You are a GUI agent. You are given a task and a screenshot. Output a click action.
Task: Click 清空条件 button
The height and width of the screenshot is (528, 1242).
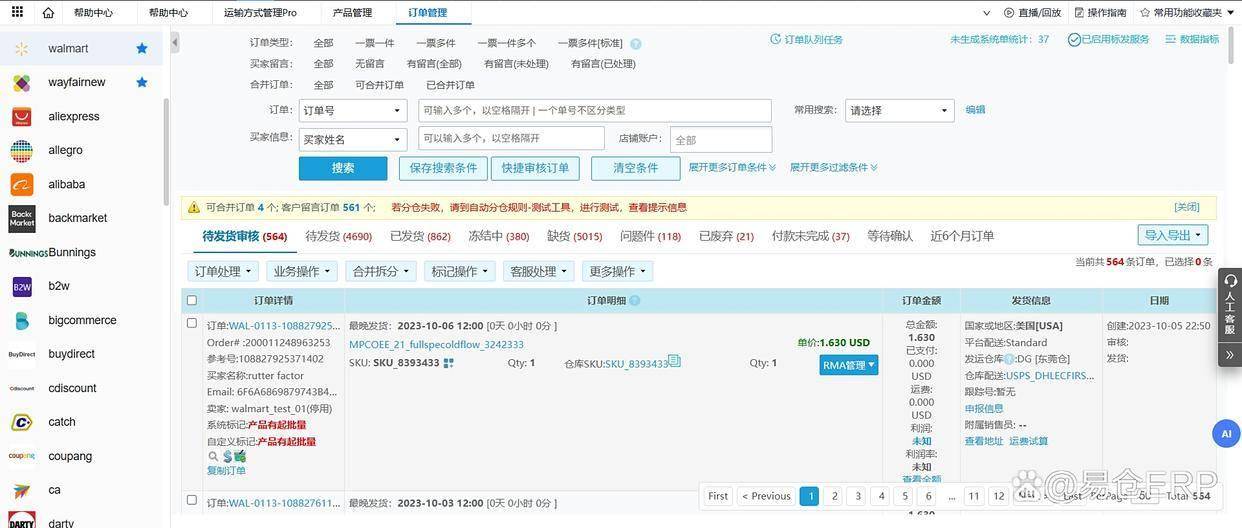[635, 168]
